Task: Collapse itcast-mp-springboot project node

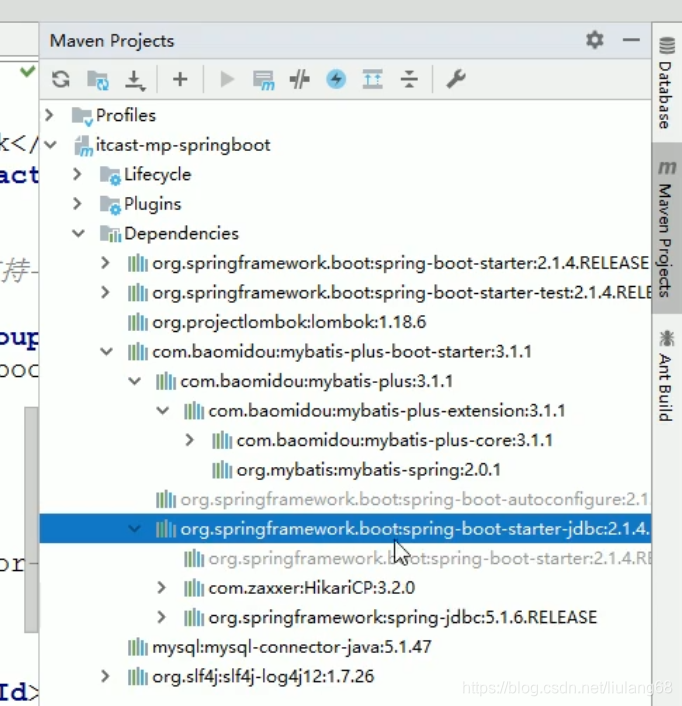Action: point(50,145)
